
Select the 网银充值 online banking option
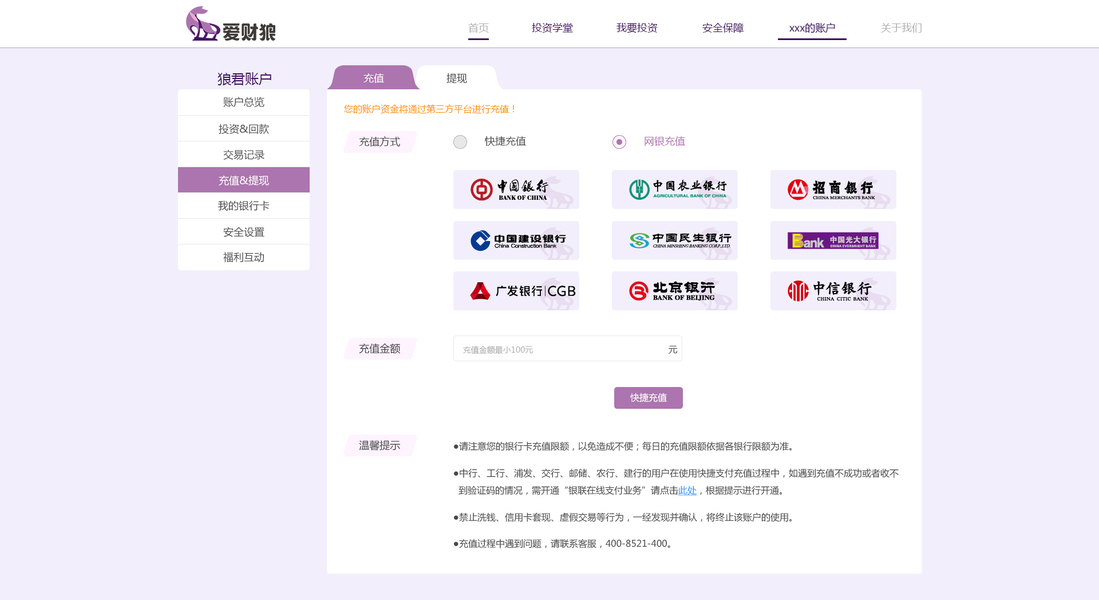click(618, 141)
